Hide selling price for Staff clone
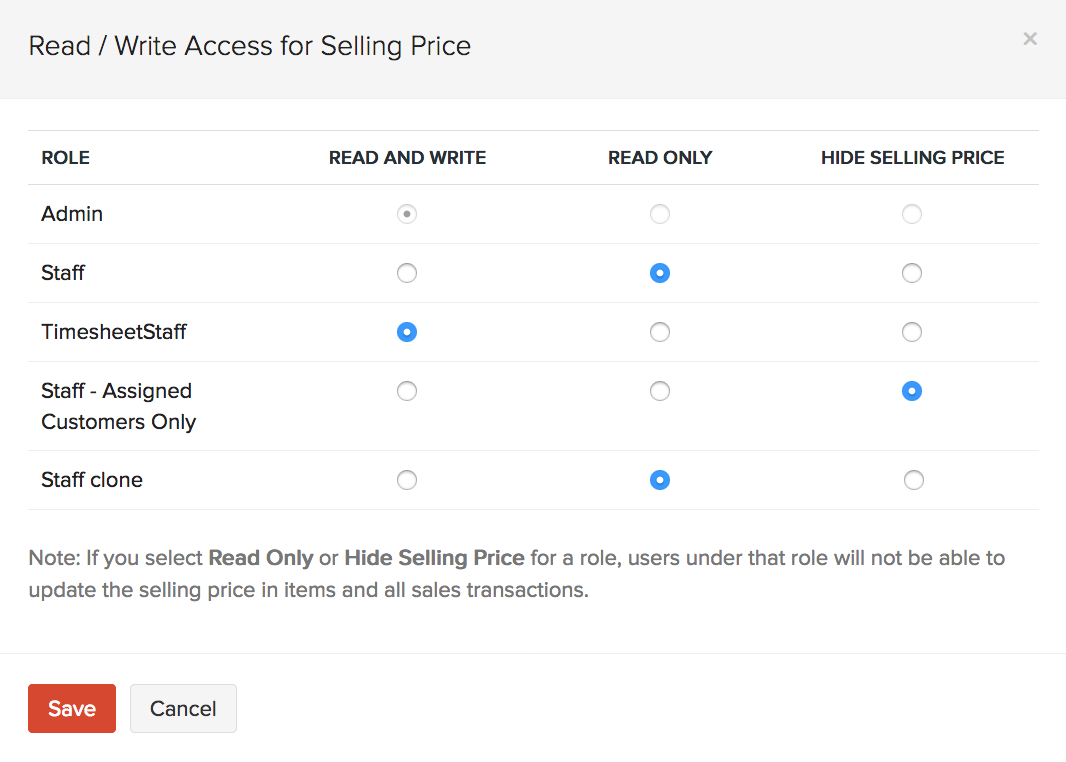 click(913, 480)
